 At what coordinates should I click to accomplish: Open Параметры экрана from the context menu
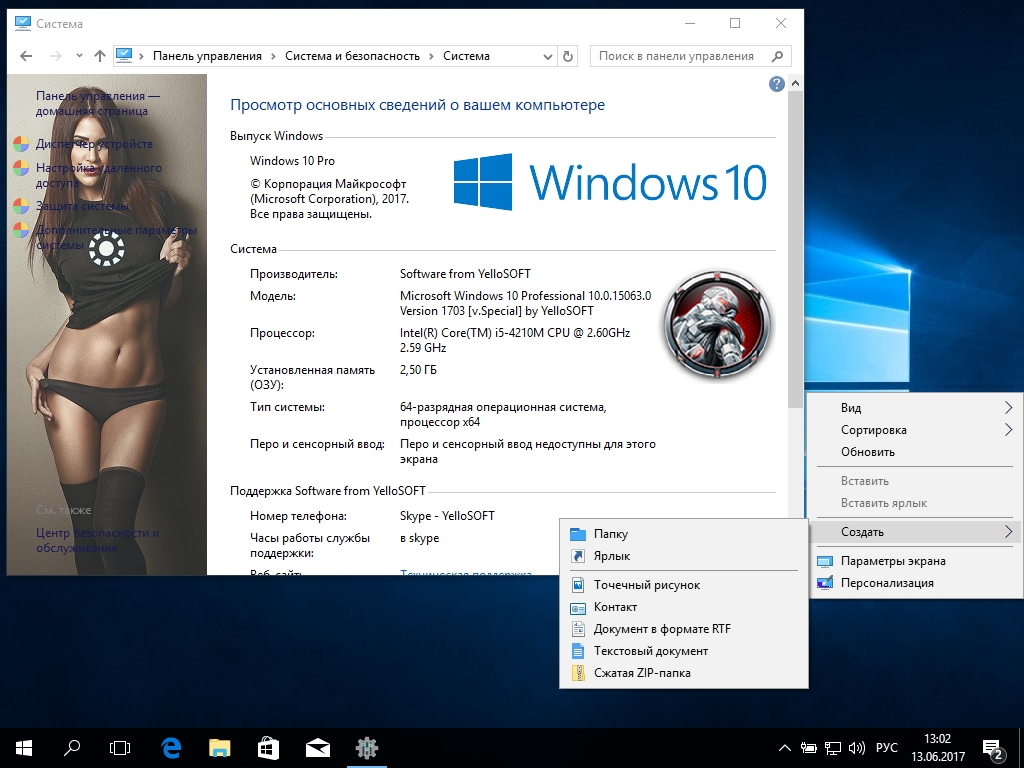click(916, 560)
